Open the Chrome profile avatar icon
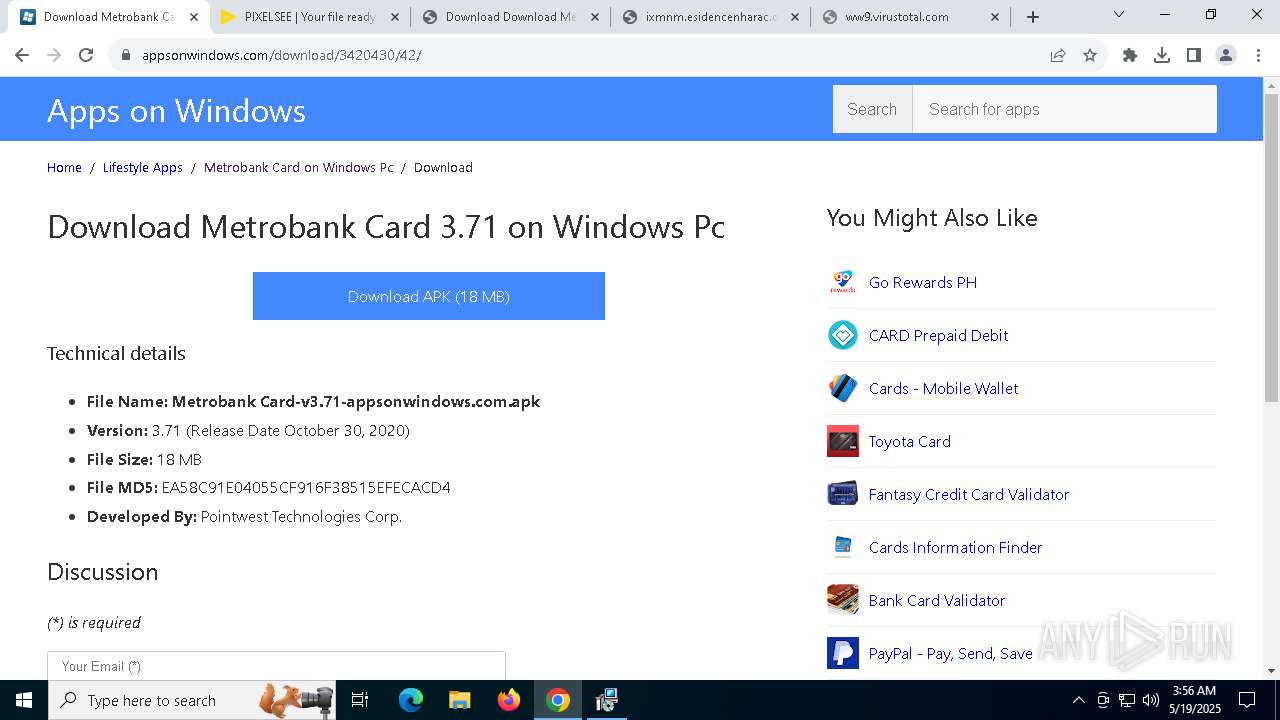This screenshot has width=1280, height=720. (x=1226, y=55)
